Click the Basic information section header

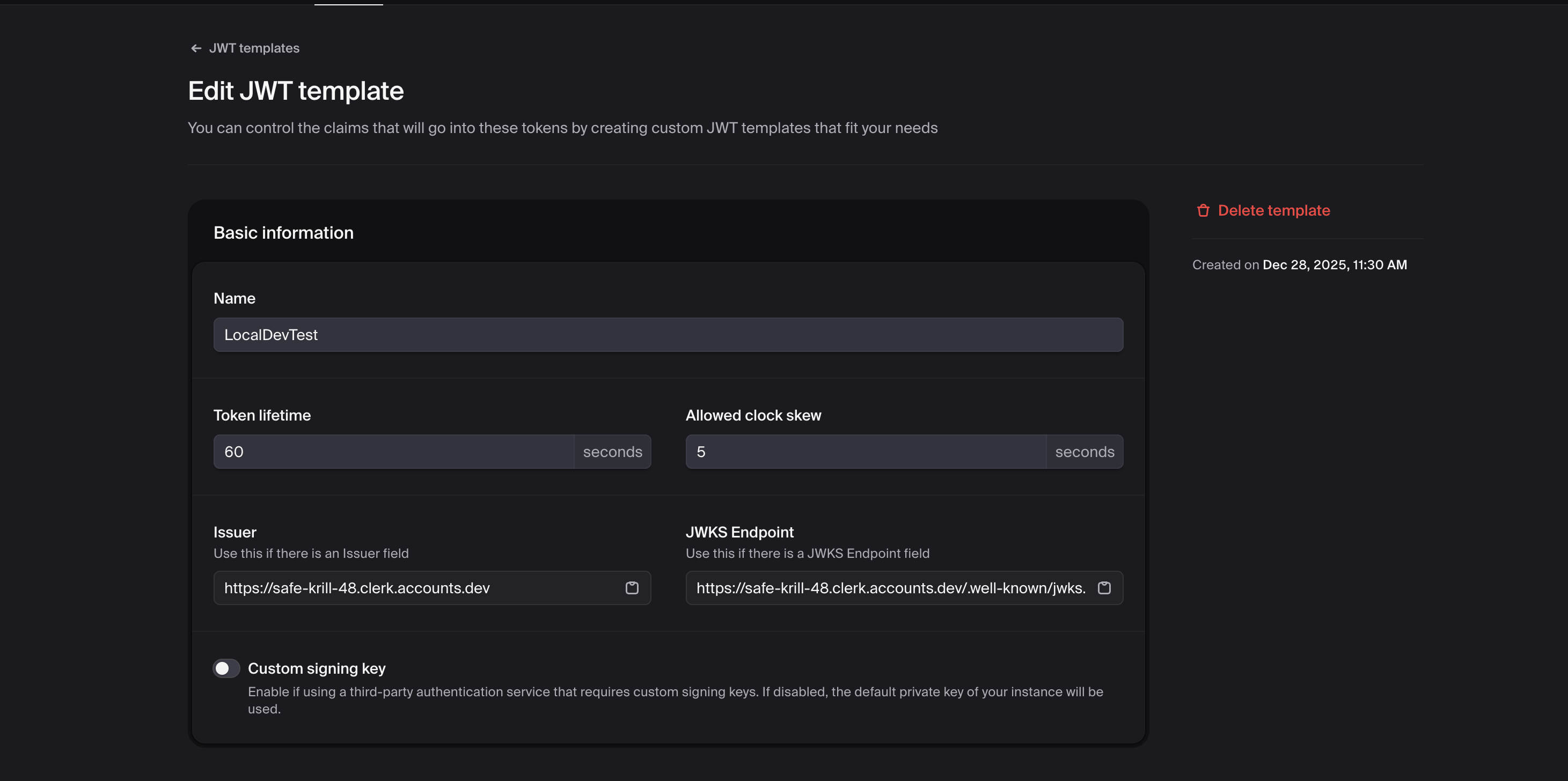pos(283,233)
